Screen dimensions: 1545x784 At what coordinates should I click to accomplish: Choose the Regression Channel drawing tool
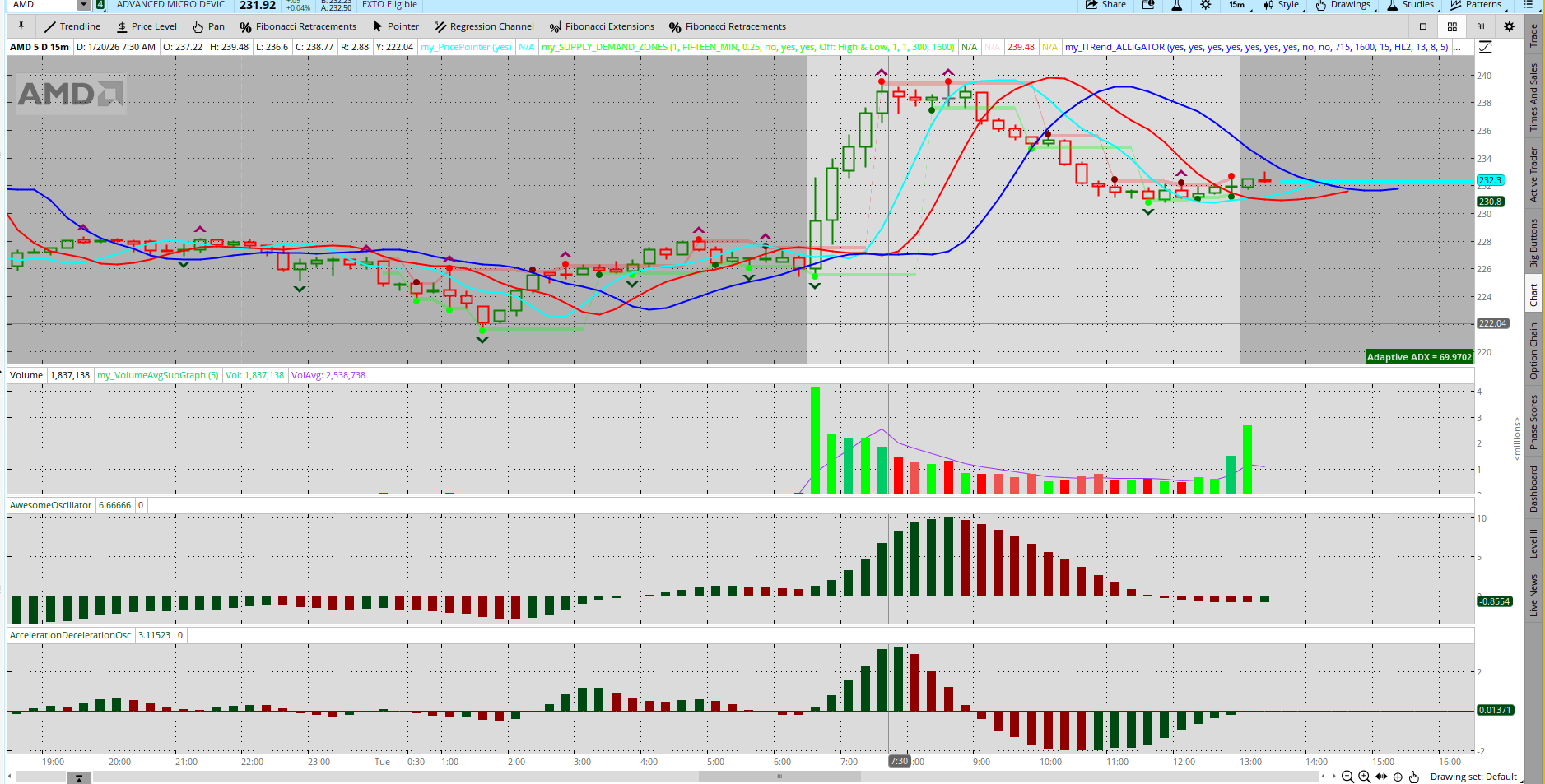tap(484, 26)
